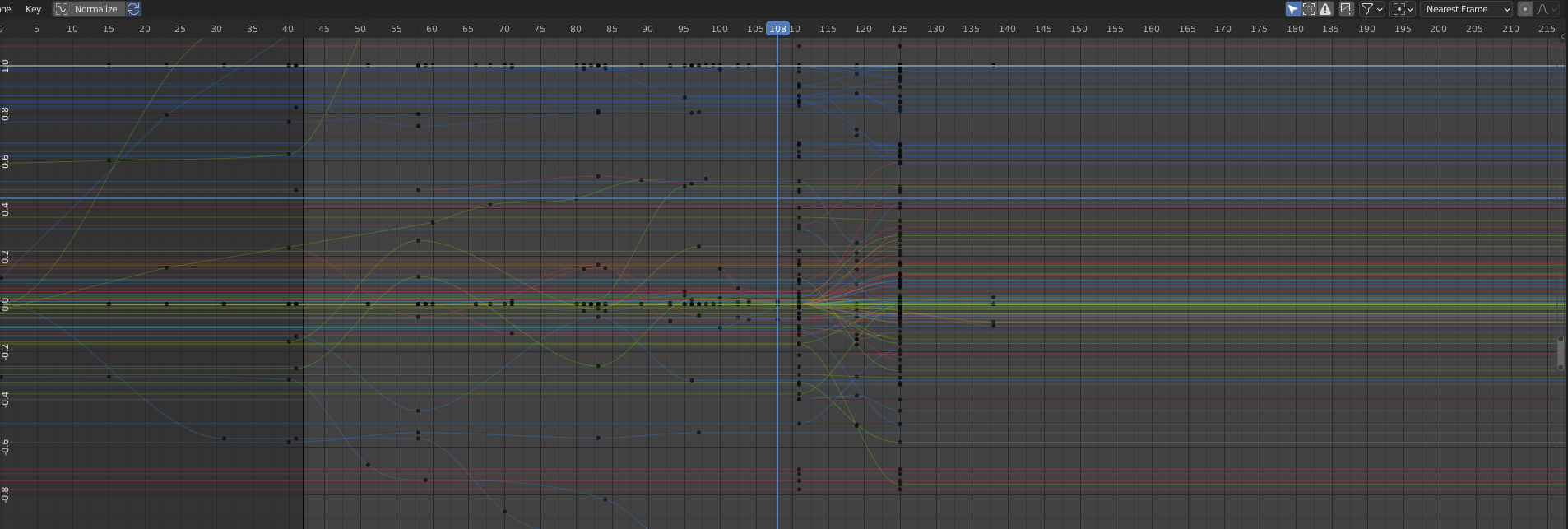Toggle Show Hidden dashed-box icon
The height and width of the screenshot is (529, 1568).
[1309, 9]
